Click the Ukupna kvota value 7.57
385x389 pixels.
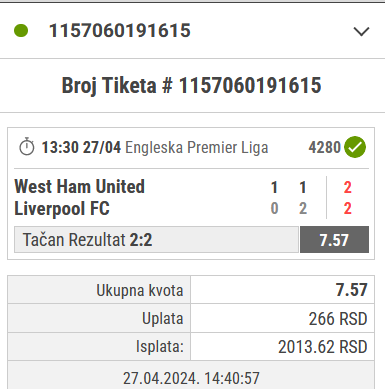351,290
